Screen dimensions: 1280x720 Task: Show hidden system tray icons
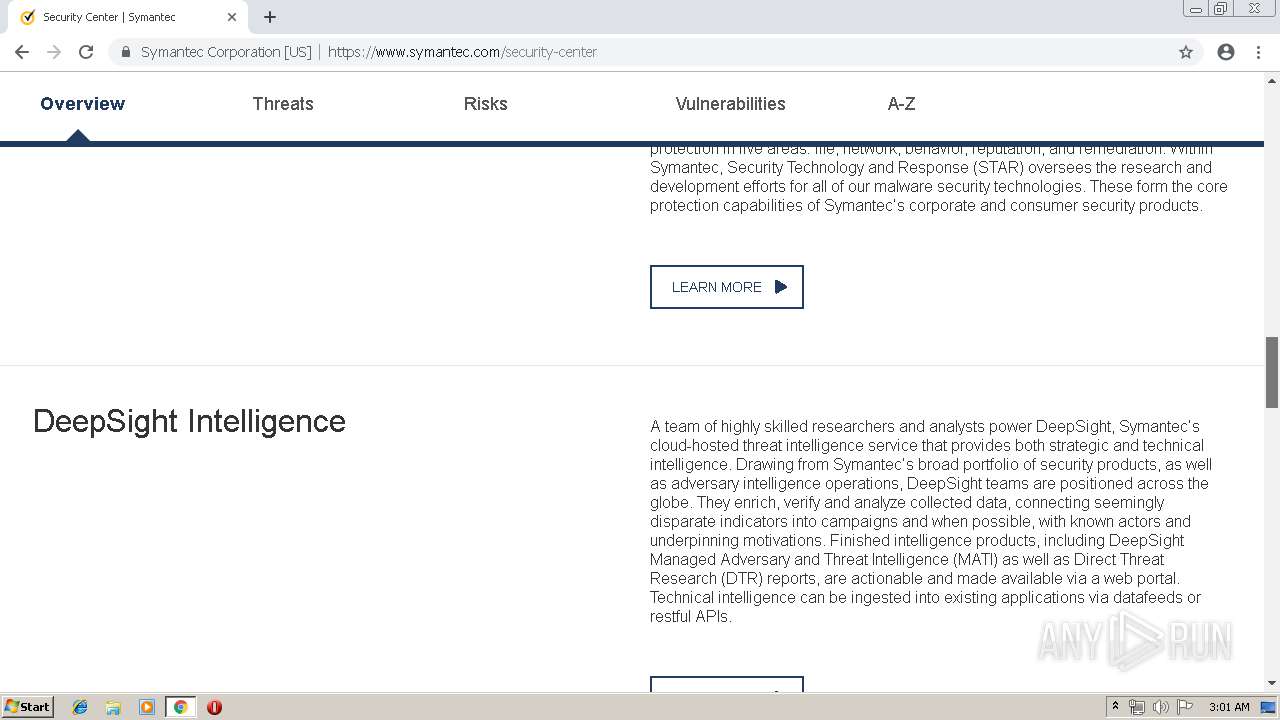point(1115,707)
